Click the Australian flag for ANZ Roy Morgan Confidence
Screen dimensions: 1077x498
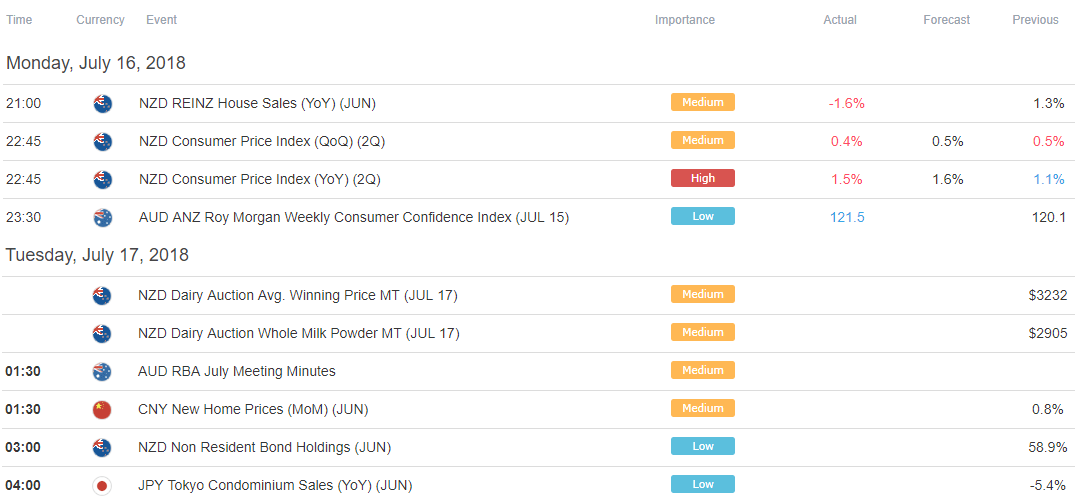(102, 218)
